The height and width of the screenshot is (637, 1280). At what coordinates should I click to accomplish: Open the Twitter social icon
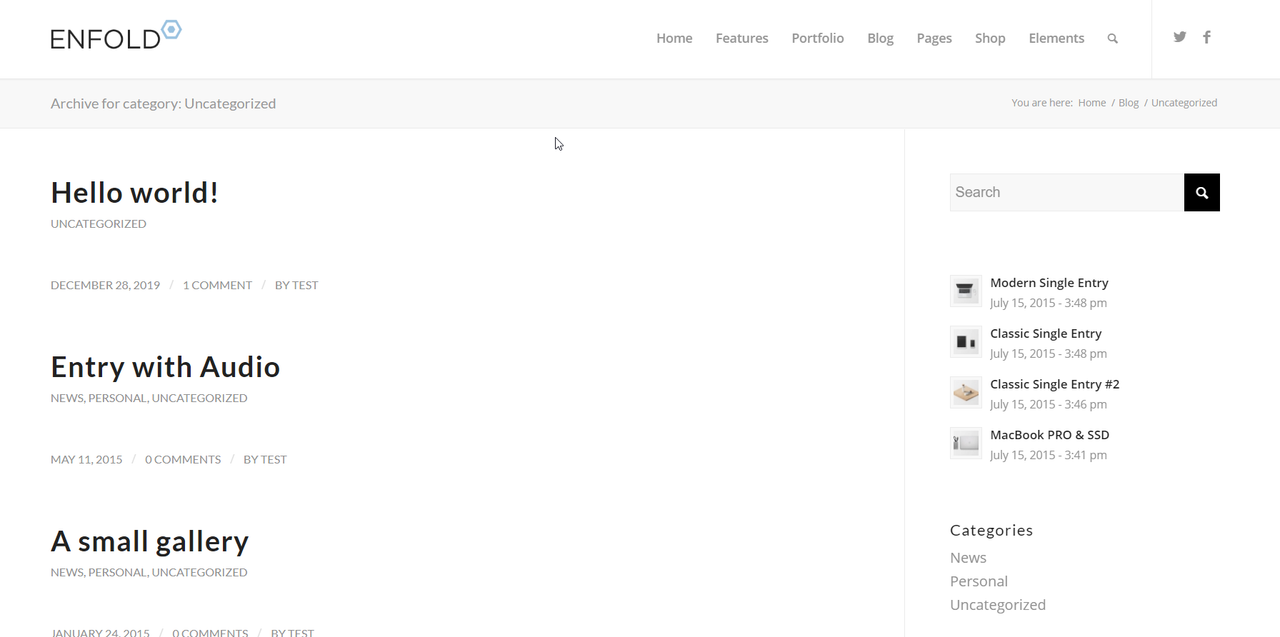(1180, 37)
